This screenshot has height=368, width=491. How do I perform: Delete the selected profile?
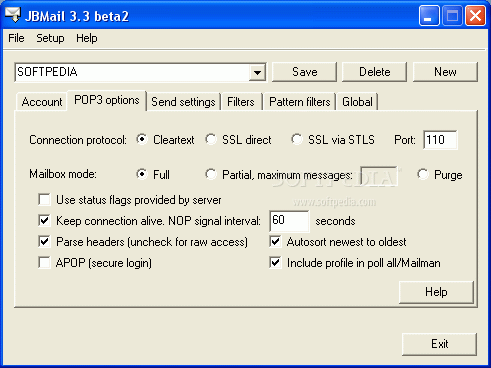(374, 72)
